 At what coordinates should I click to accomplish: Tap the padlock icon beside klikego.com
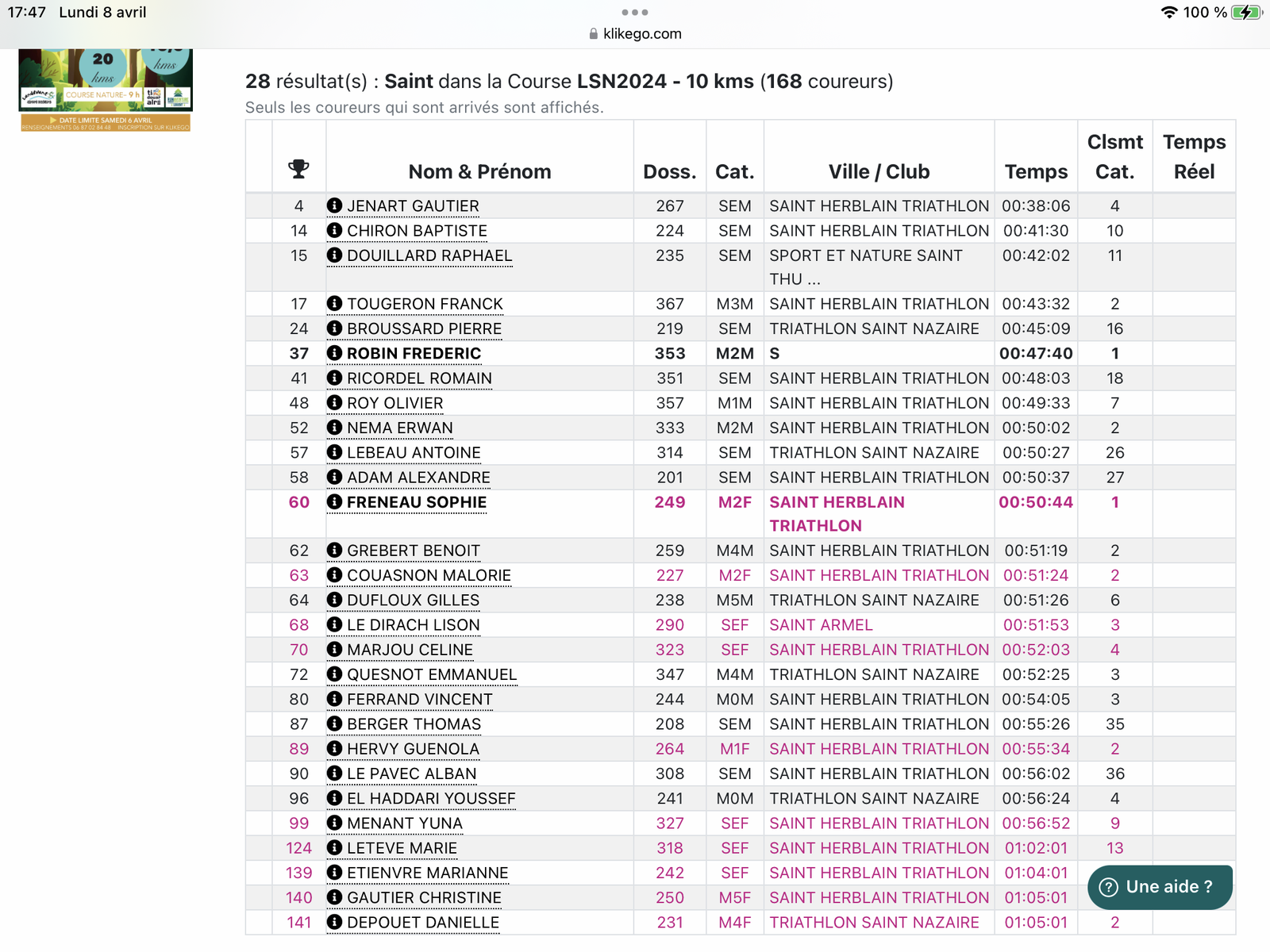(593, 34)
